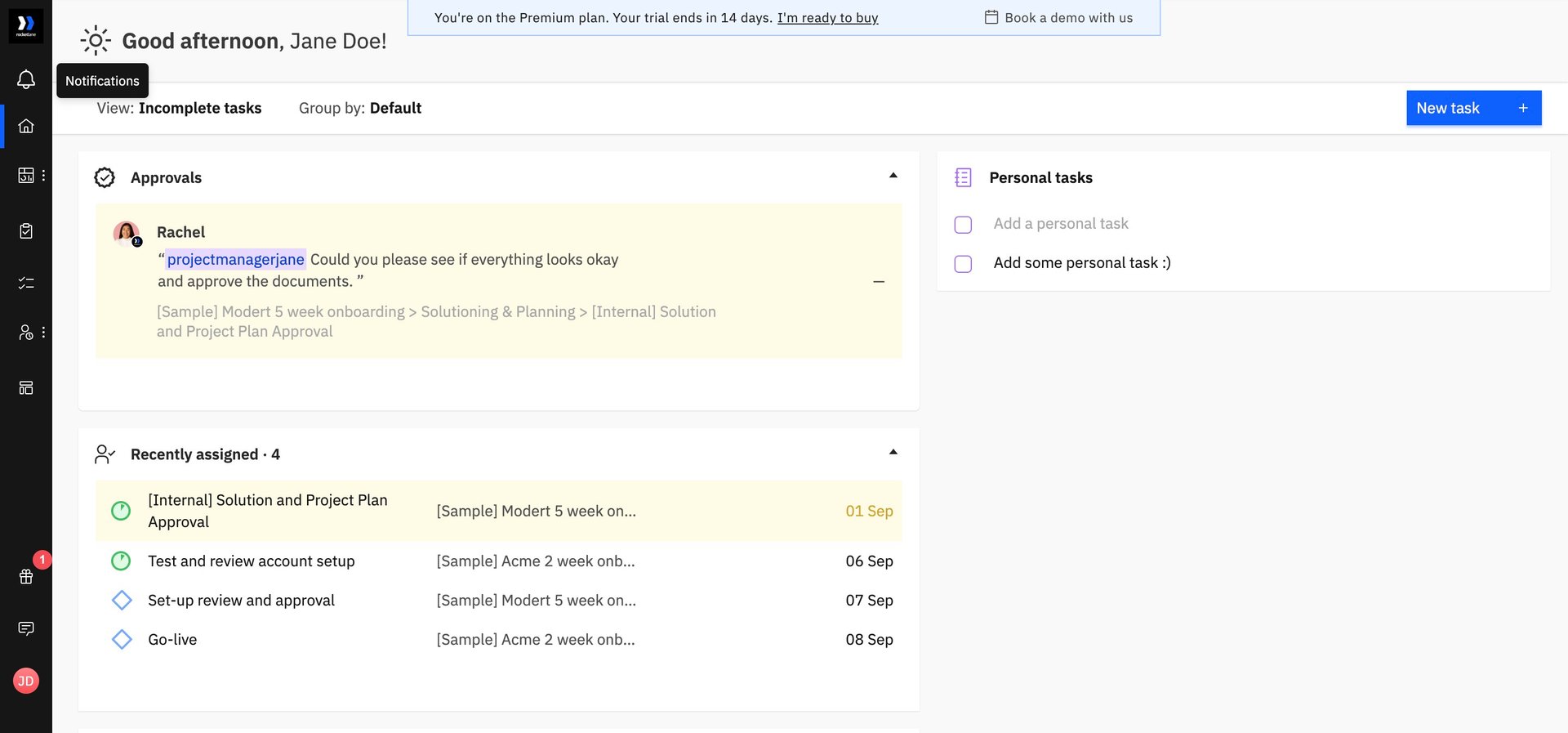Click the JD user avatar
This screenshot has width=1568, height=733.
[26, 681]
